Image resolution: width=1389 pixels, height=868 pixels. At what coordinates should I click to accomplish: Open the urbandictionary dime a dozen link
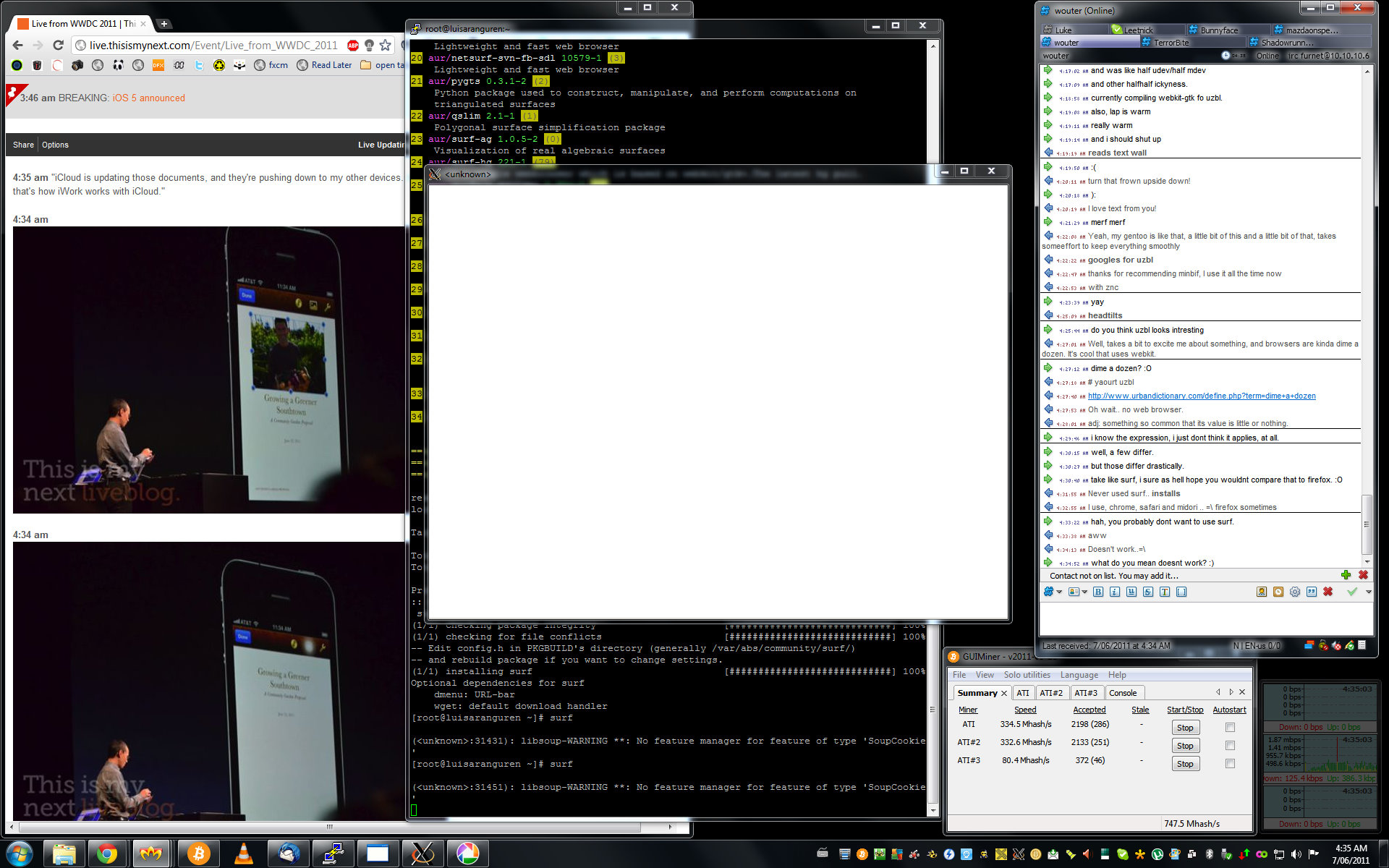point(1202,396)
